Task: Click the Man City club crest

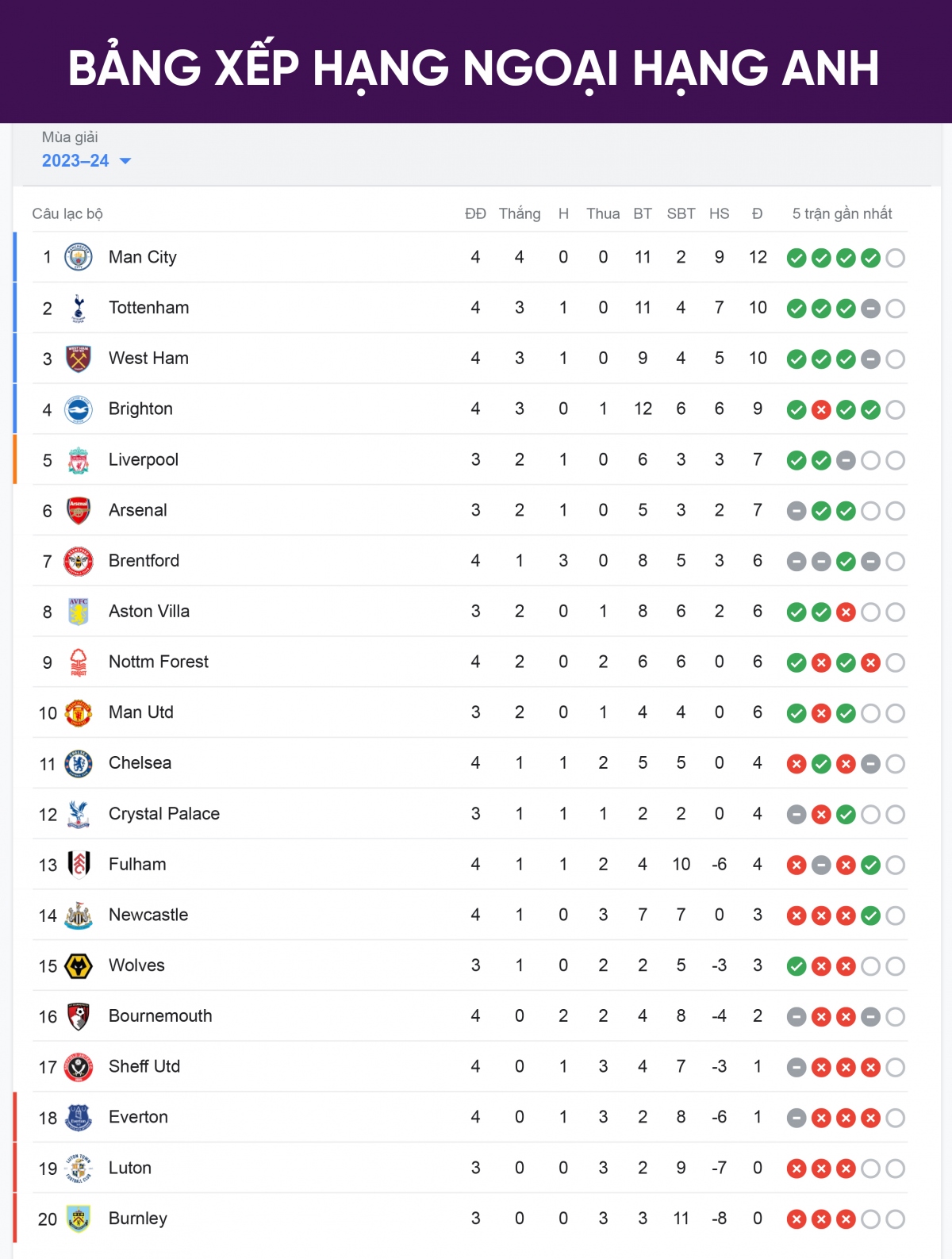Action: tap(78, 257)
